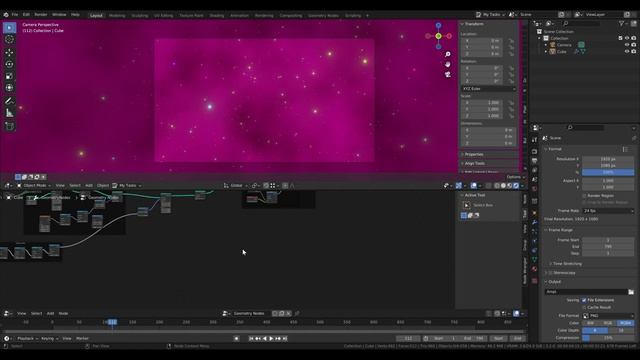Toggle the camera view icon
Viewport: 640px width, 360px height.
[x=448, y=74]
